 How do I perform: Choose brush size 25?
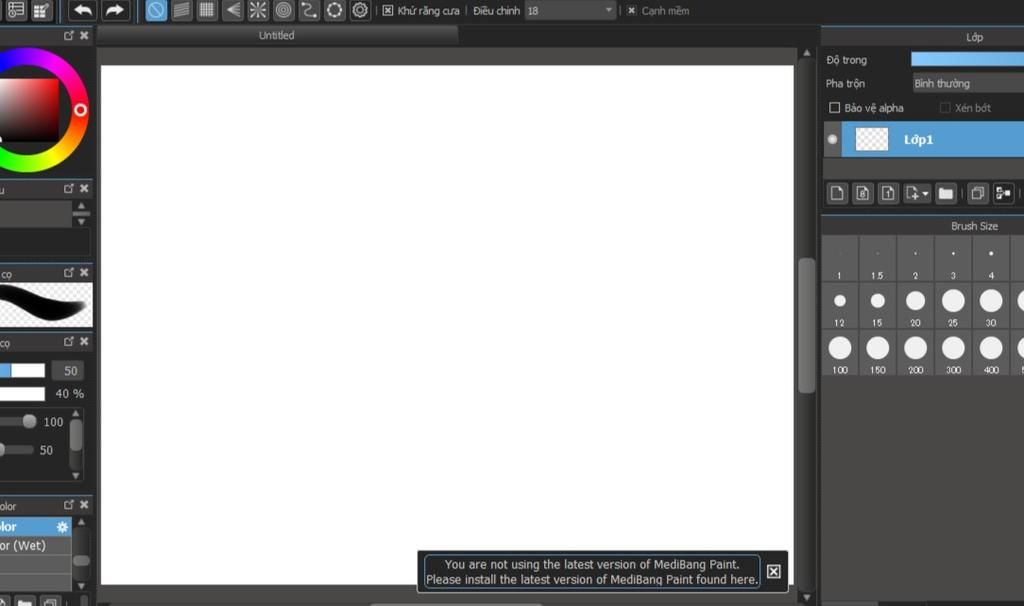click(953, 306)
